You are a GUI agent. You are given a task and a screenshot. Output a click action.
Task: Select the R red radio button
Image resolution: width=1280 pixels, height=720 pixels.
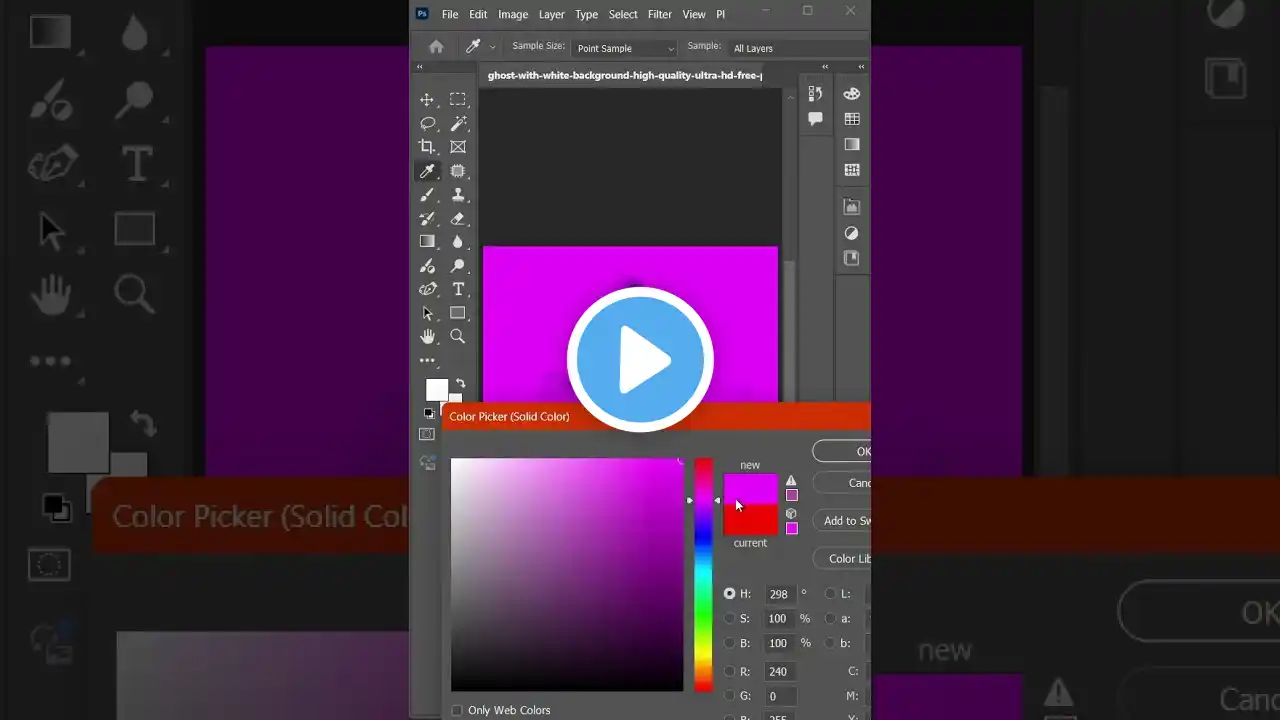pyautogui.click(x=730, y=672)
